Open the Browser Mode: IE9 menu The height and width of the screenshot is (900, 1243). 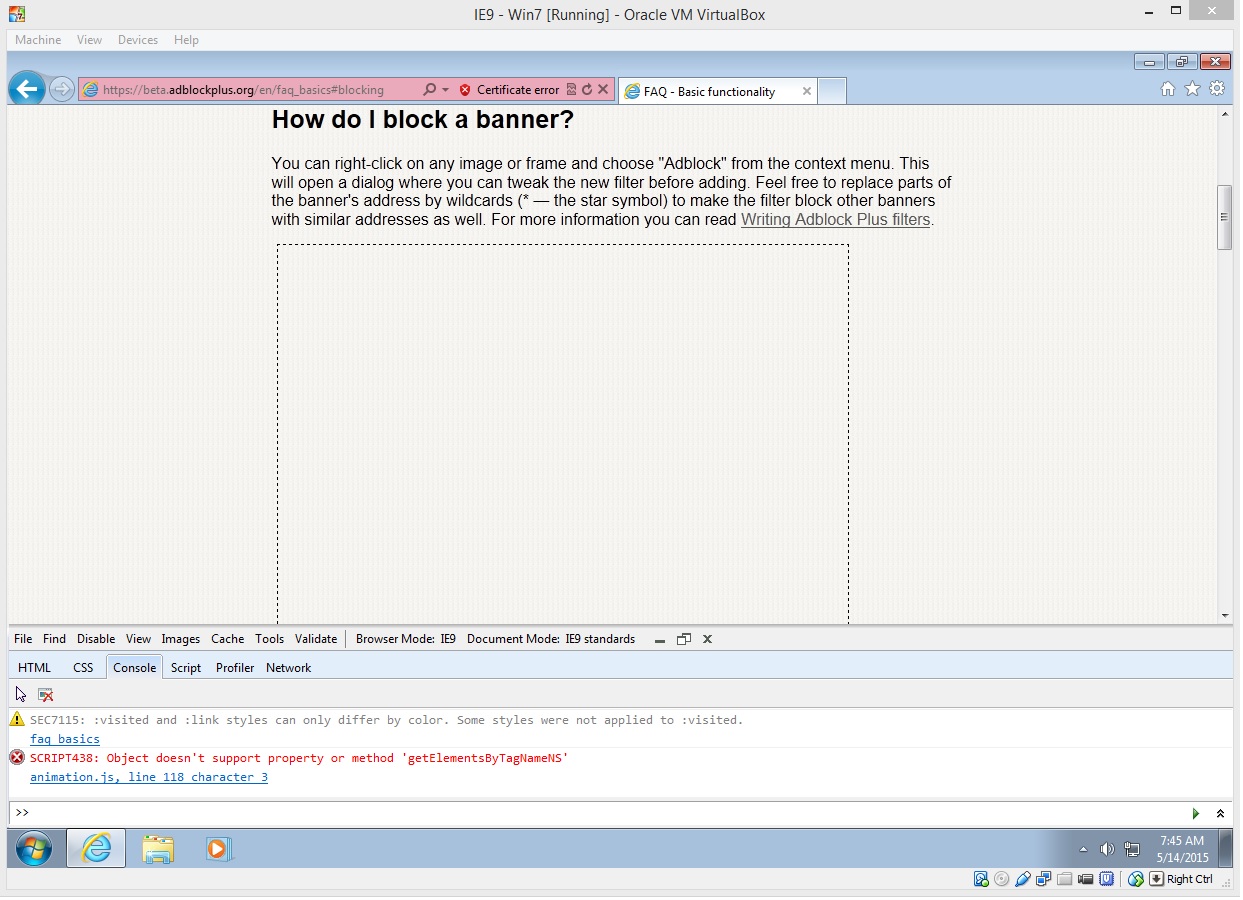point(406,639)
